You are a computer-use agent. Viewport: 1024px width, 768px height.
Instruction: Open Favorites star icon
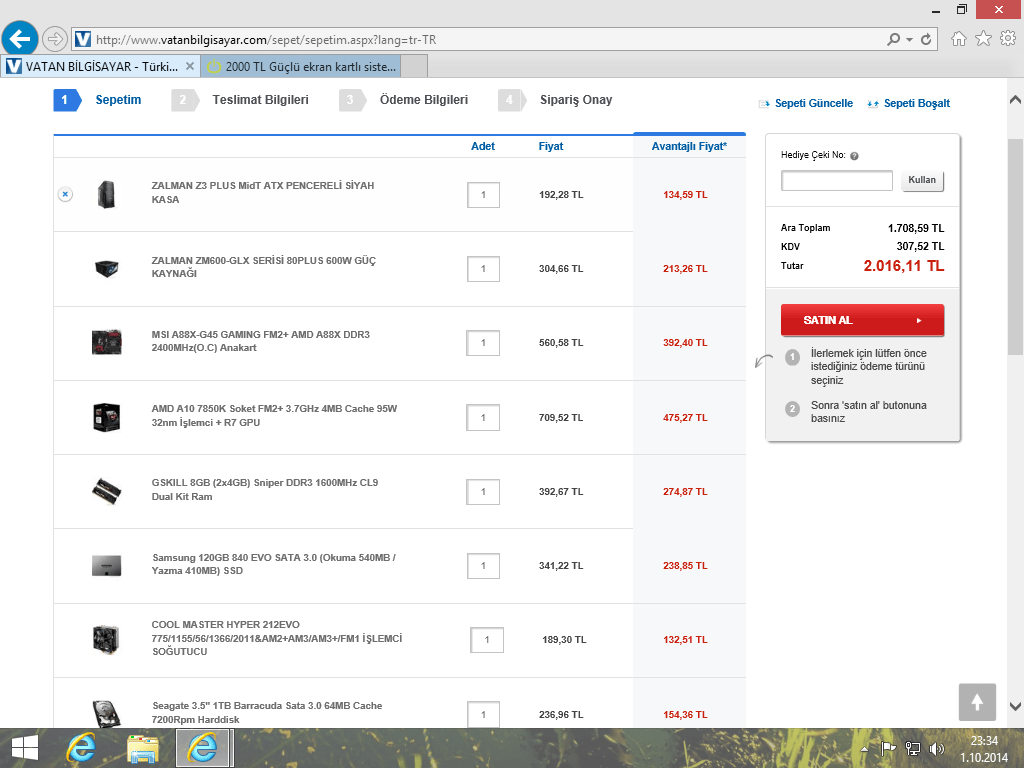(x=983, y=39)
